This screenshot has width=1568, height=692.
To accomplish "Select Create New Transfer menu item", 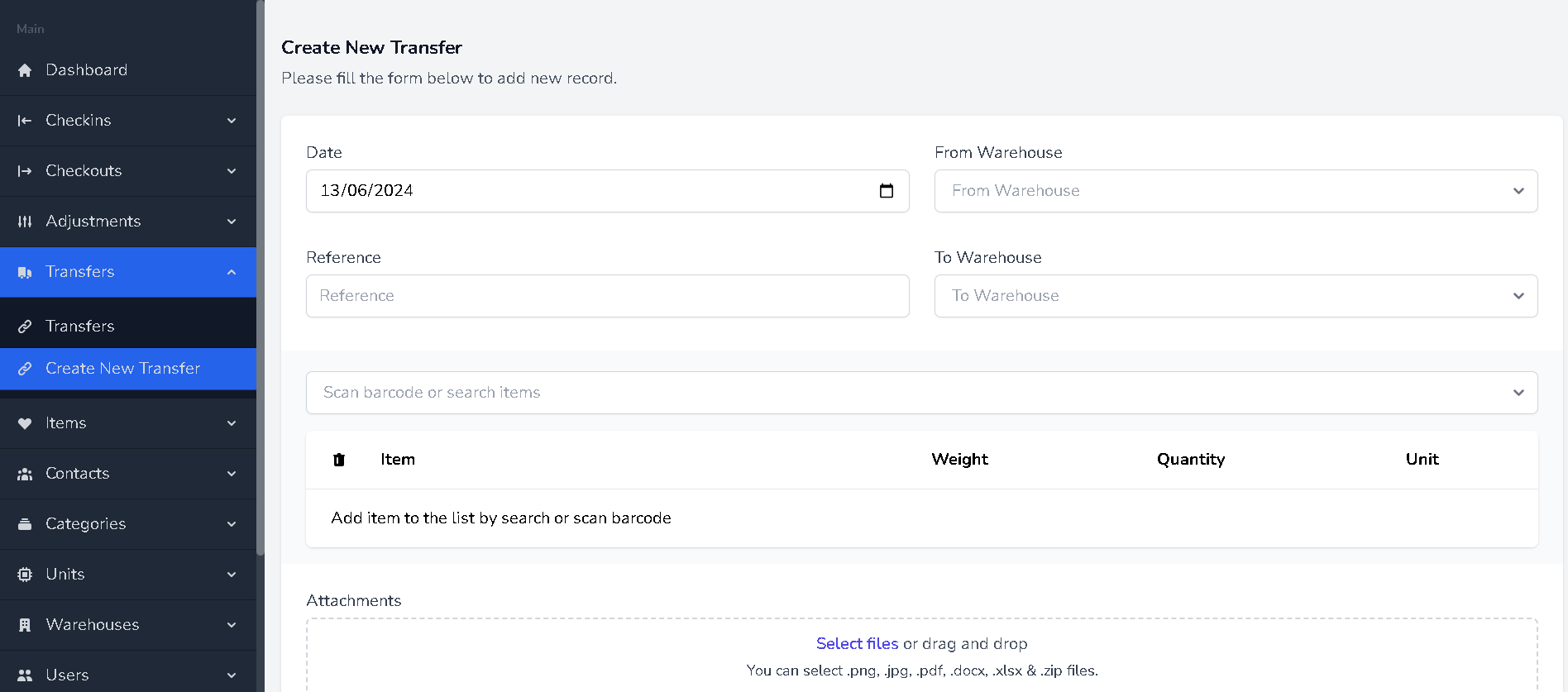I will click(122, 369).
